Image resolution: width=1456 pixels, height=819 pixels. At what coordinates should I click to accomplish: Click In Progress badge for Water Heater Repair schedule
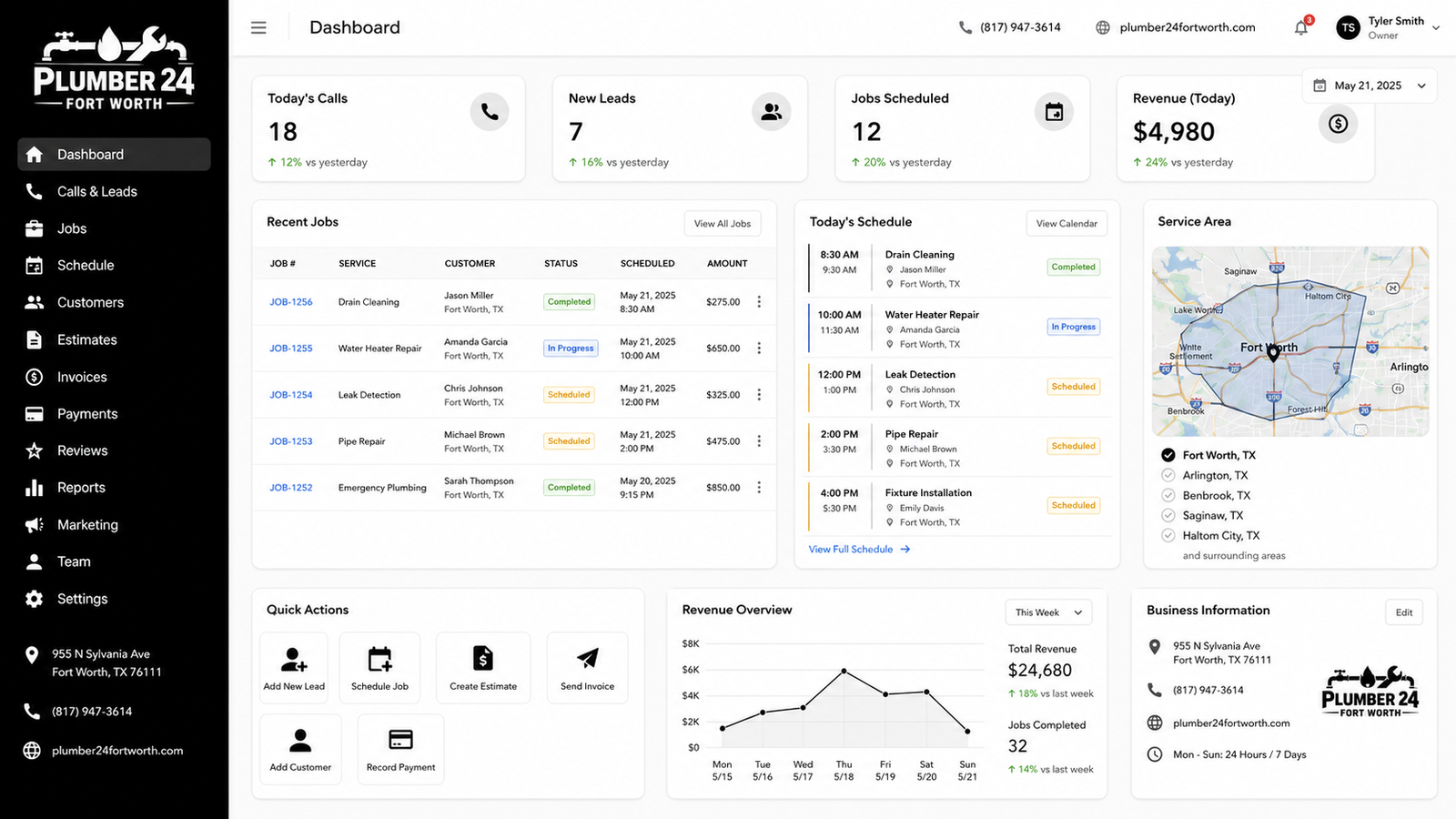point(1074,327)
